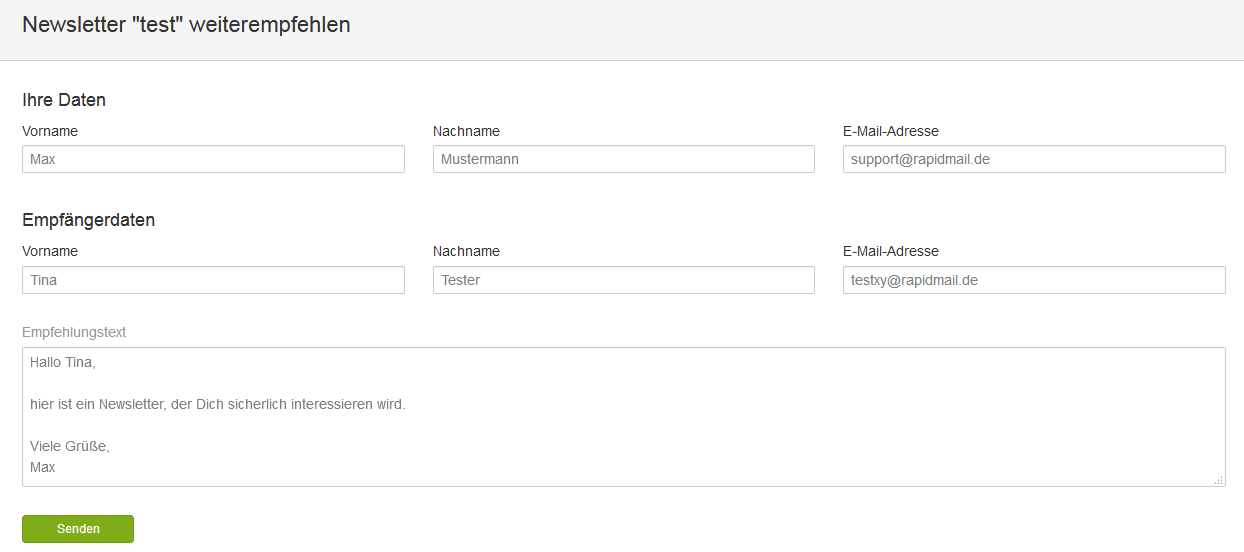The width and height of the screenshot is (1244, 552).
Task: Focus the Mustermann last name field
Action: (624, 159)
